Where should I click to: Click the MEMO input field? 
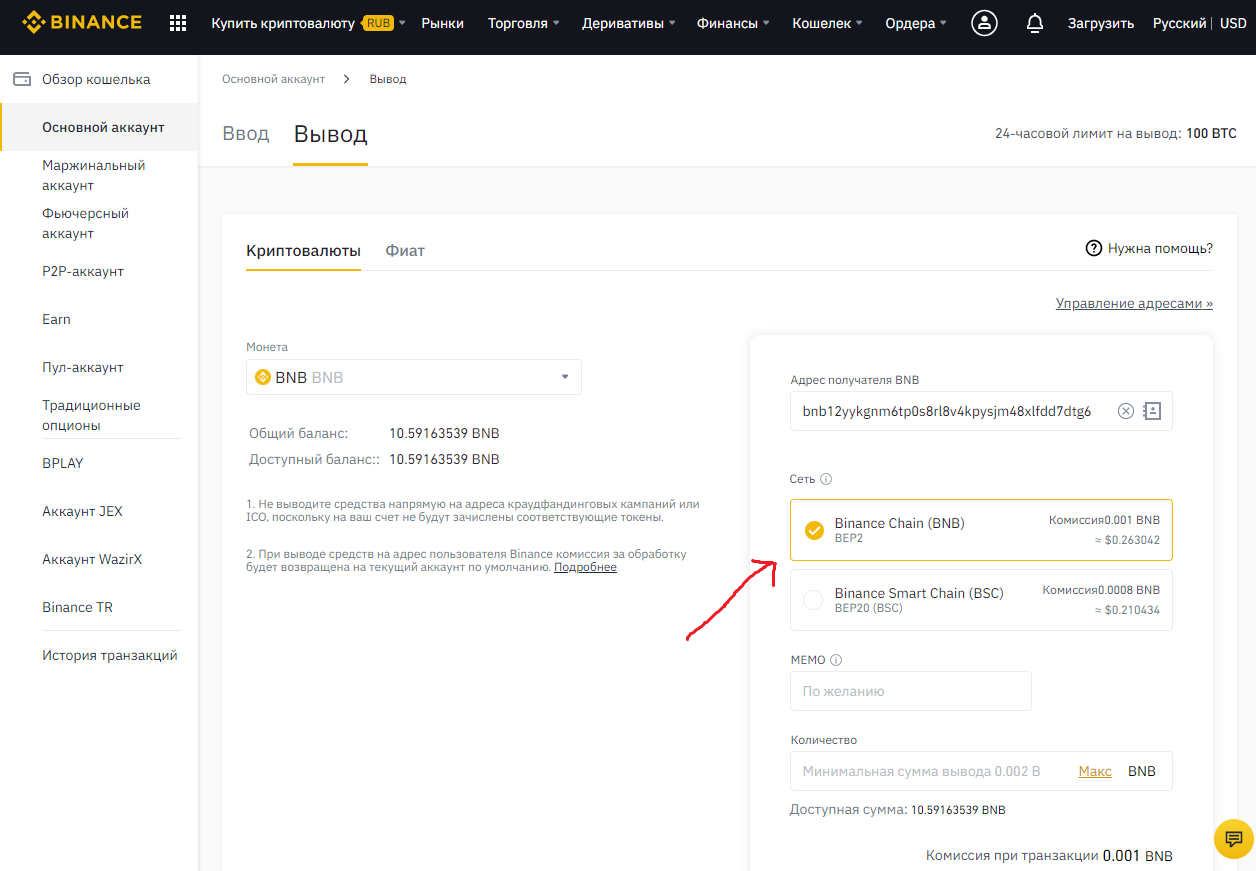tap(910, 691)
